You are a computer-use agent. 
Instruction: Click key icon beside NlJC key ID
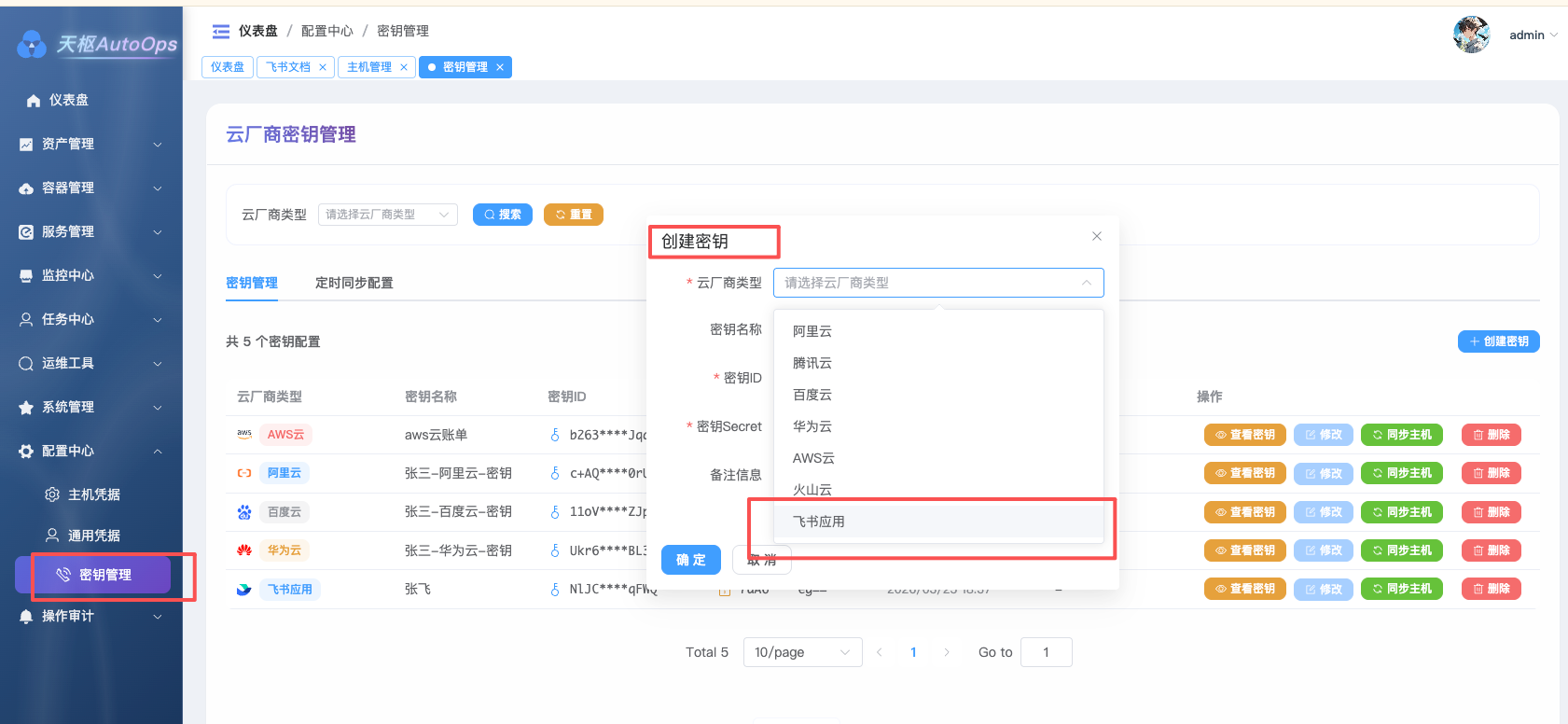click(x=555, y=590)
